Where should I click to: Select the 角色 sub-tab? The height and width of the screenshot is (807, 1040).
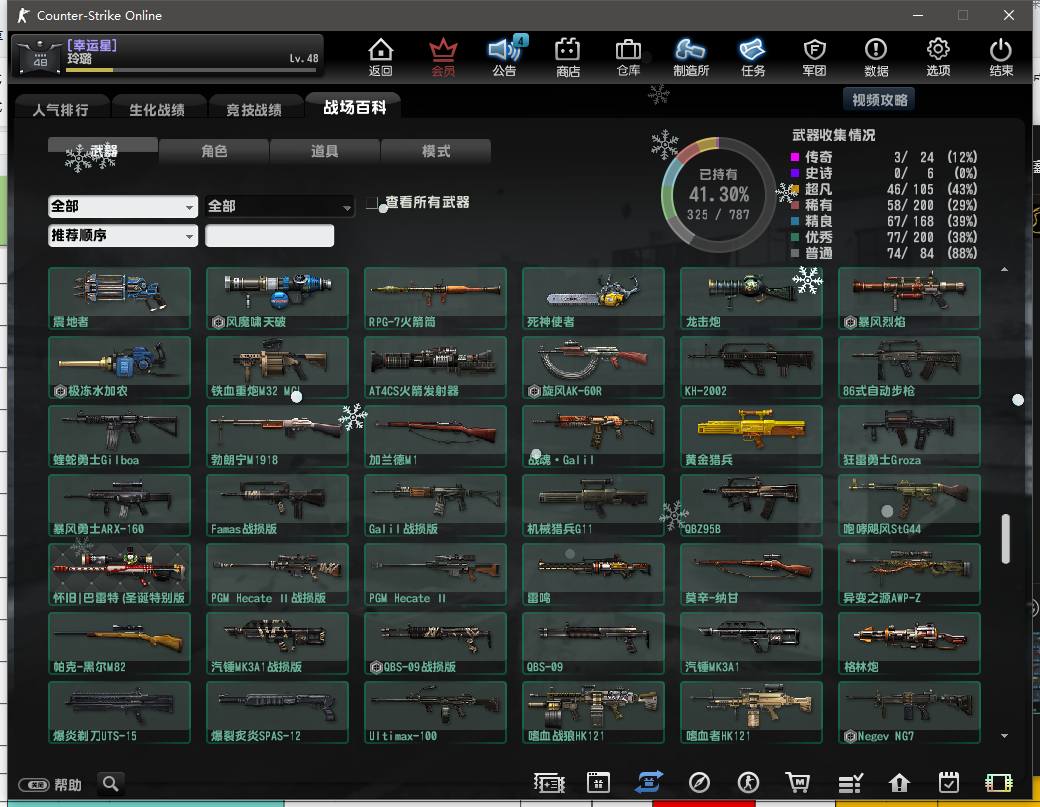click(x=214, y=151)
